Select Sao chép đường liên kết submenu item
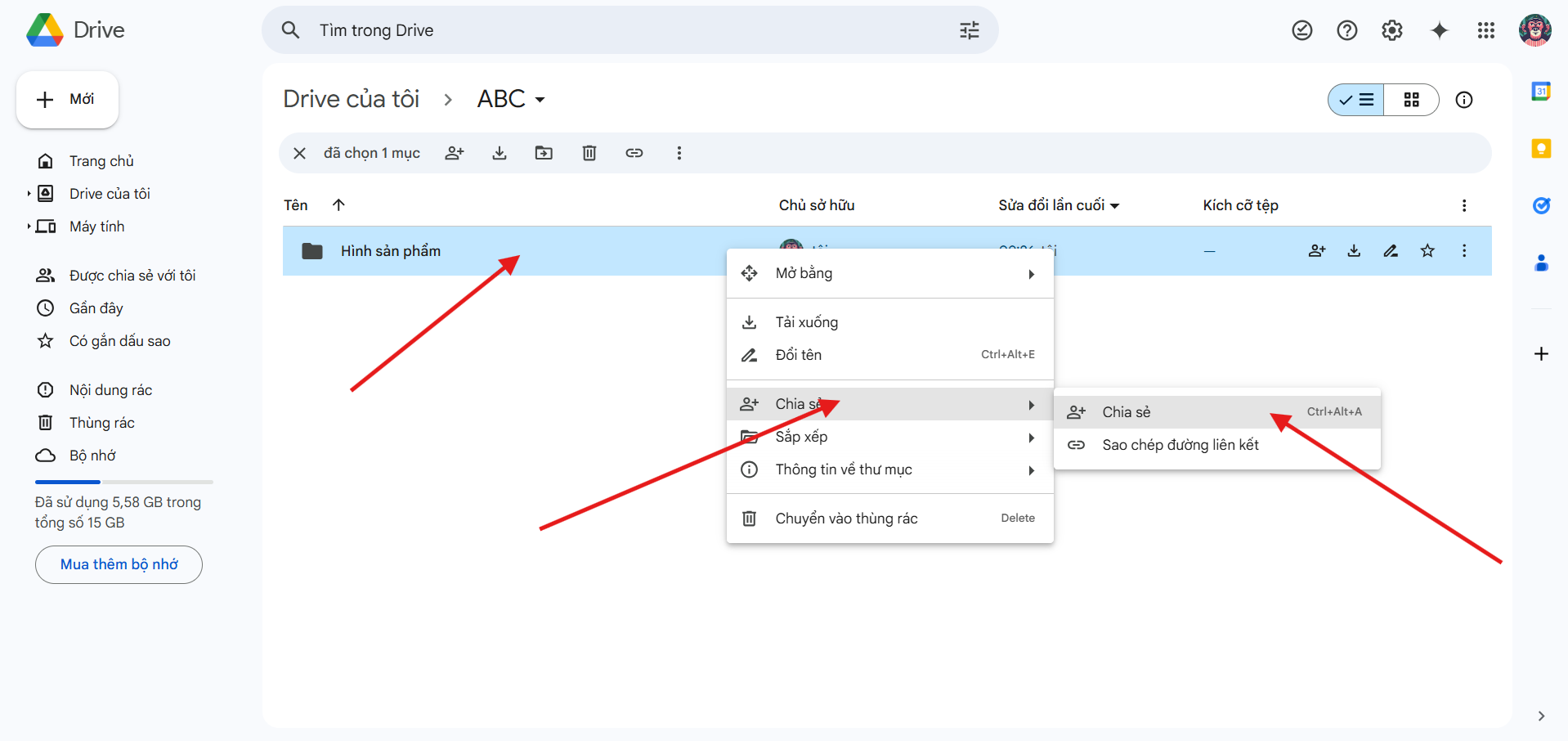Viewport: 1568px width, 741px height. pos(1180,445)
